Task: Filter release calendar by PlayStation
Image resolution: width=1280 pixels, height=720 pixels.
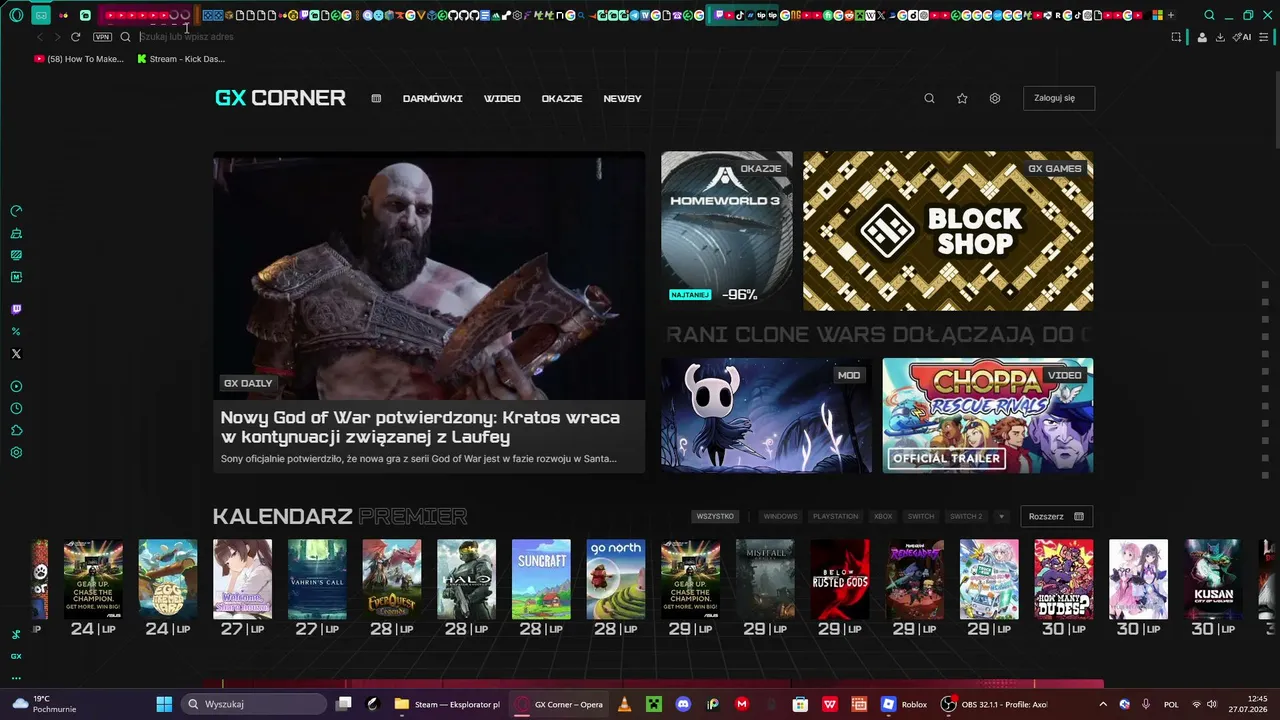Action: pos(835,516)
